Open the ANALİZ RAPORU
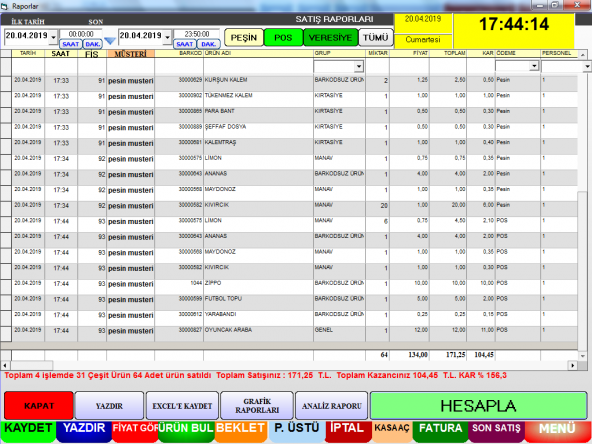The image size is (592, 444). tap(331, 406)
